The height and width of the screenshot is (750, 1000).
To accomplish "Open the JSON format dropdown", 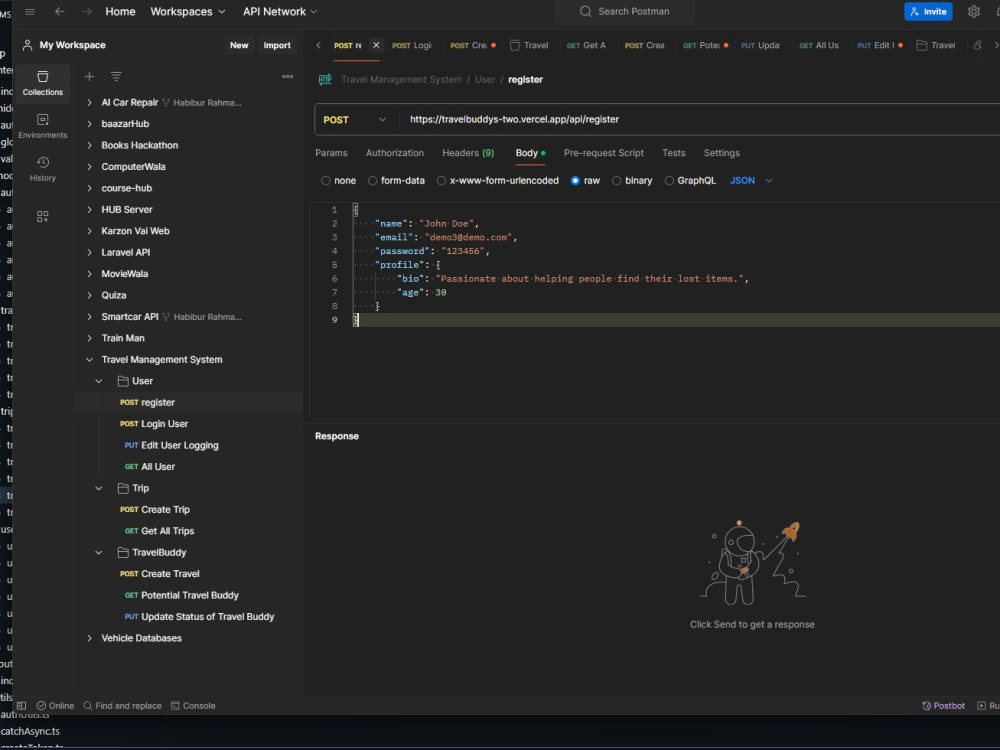I will click(x=751, y=181).
